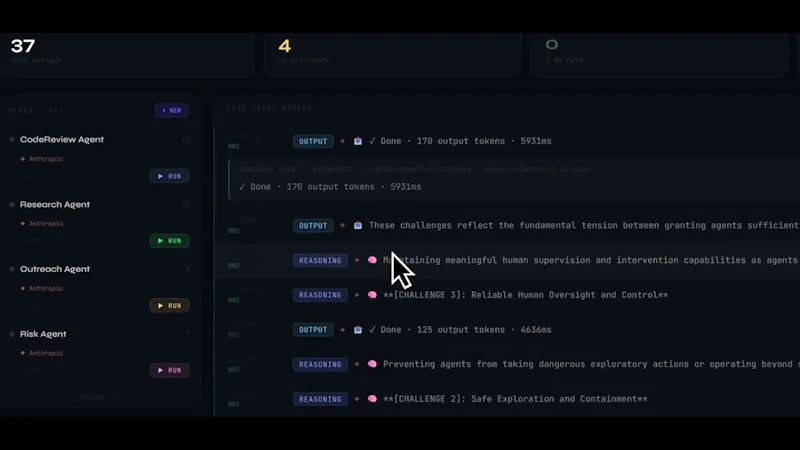Image resolution: width=800 pixels, height=450 pixels.
Task: Select Outreach Agent in fleet list
Action: click(x=55, y=269)
